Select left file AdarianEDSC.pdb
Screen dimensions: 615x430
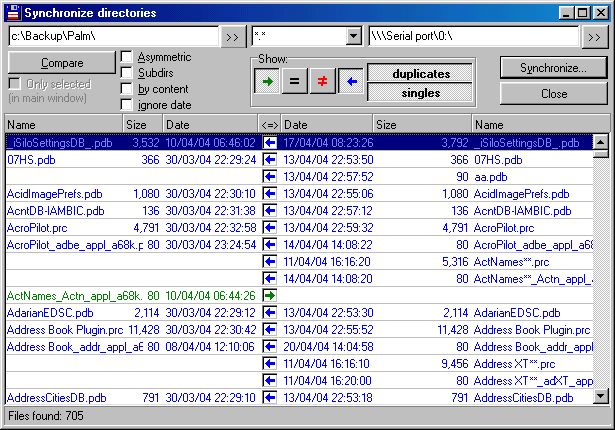pyautogui.click(x=50, y=313)
